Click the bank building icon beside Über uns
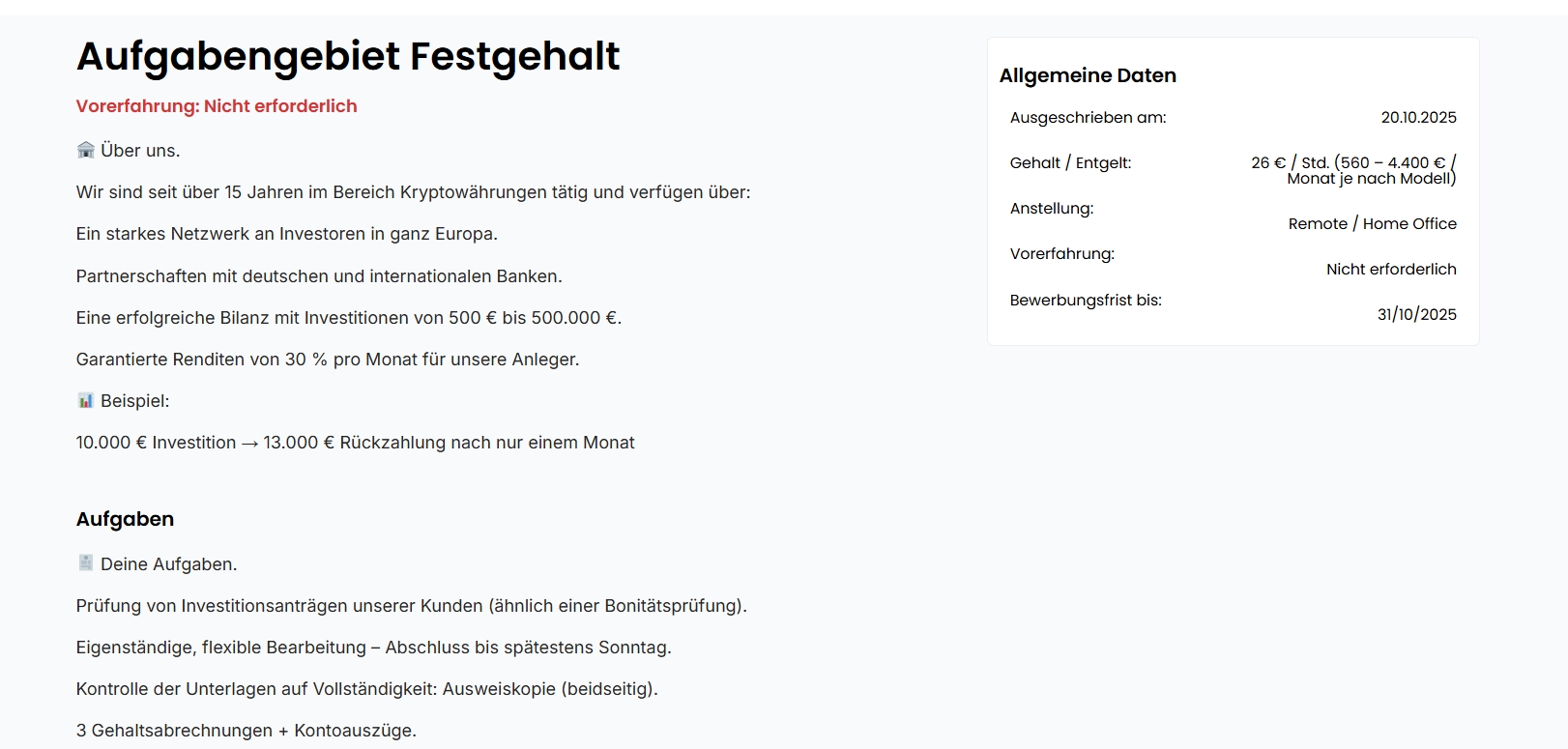Image resolution: width=1568 pixels, height=749 pixels. [x=85, y=150]
